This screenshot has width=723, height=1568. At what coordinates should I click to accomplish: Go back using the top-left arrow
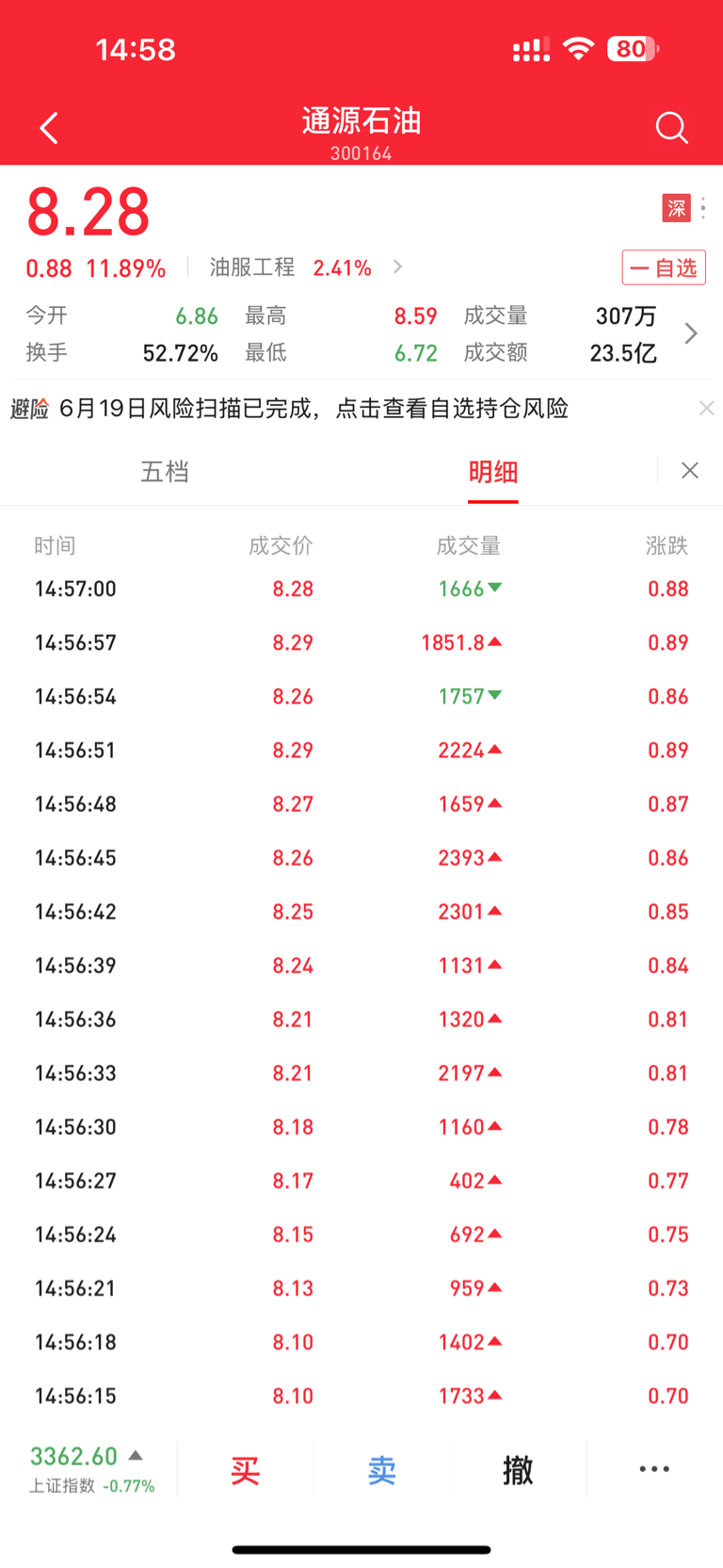coord(49,128)
